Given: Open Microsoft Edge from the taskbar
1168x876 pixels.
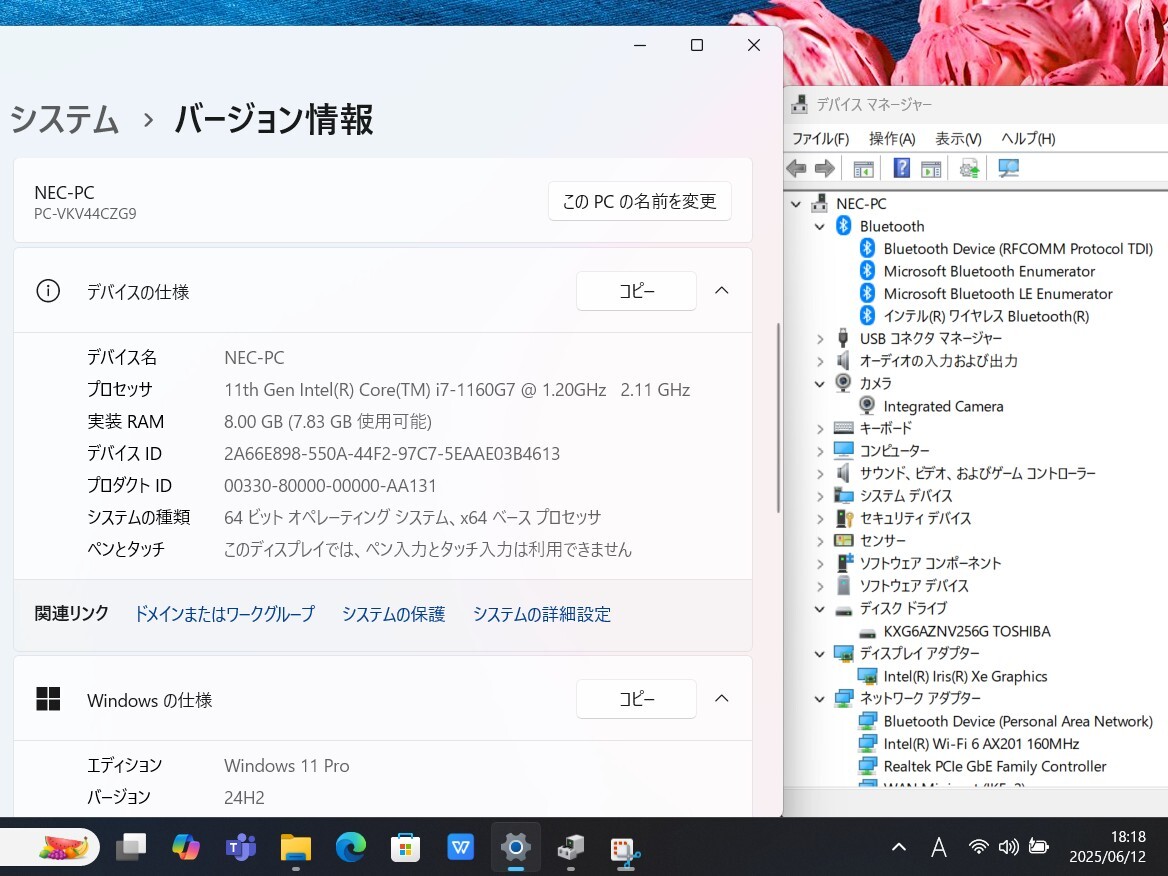Looking at the screenshot, I should click(x=350, y=848).
